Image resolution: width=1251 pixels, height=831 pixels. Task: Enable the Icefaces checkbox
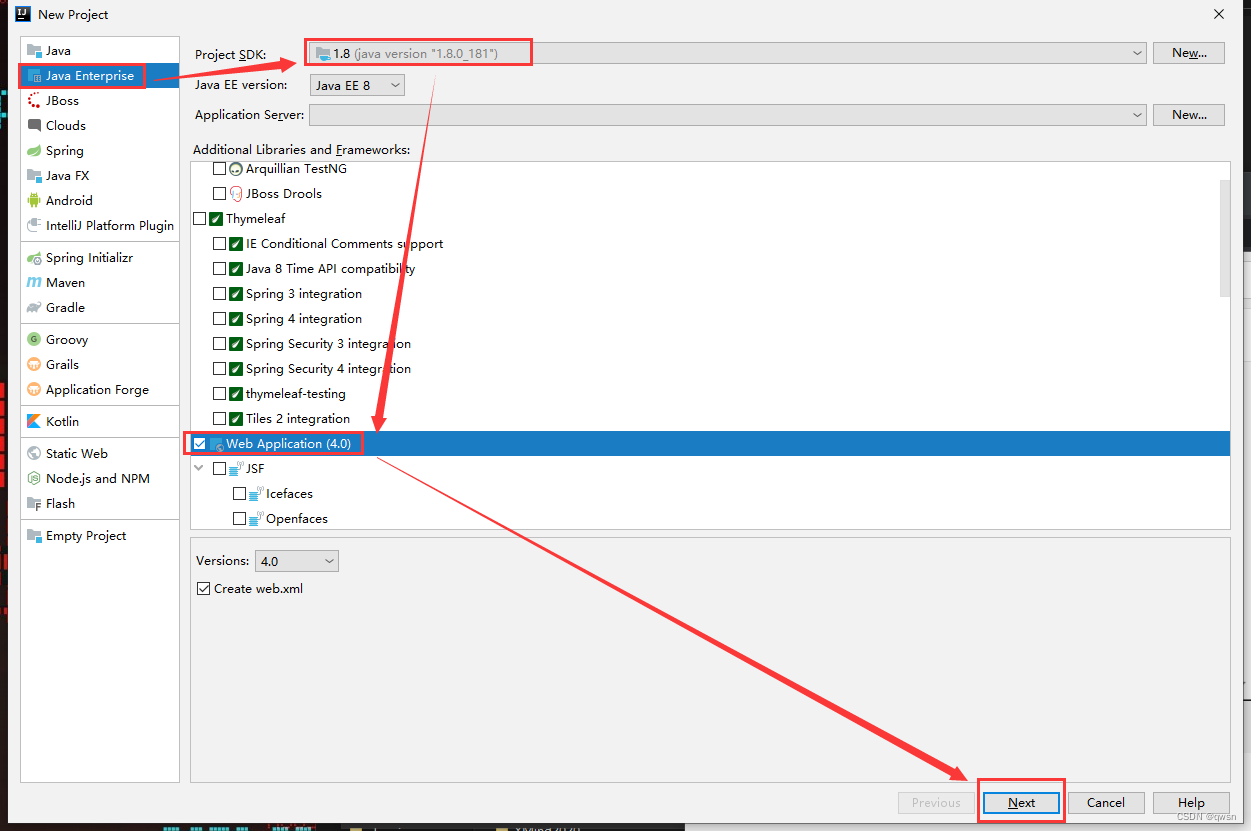point(240,494)
